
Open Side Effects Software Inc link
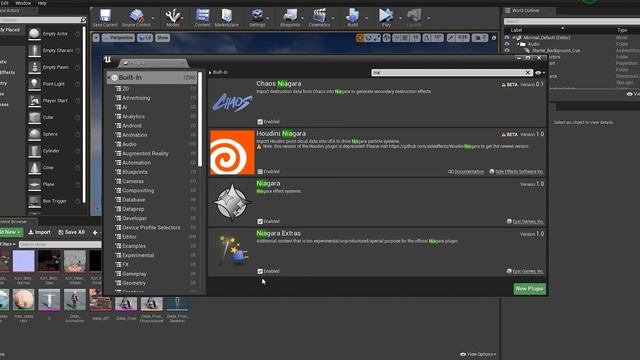(x=516, y=171)
